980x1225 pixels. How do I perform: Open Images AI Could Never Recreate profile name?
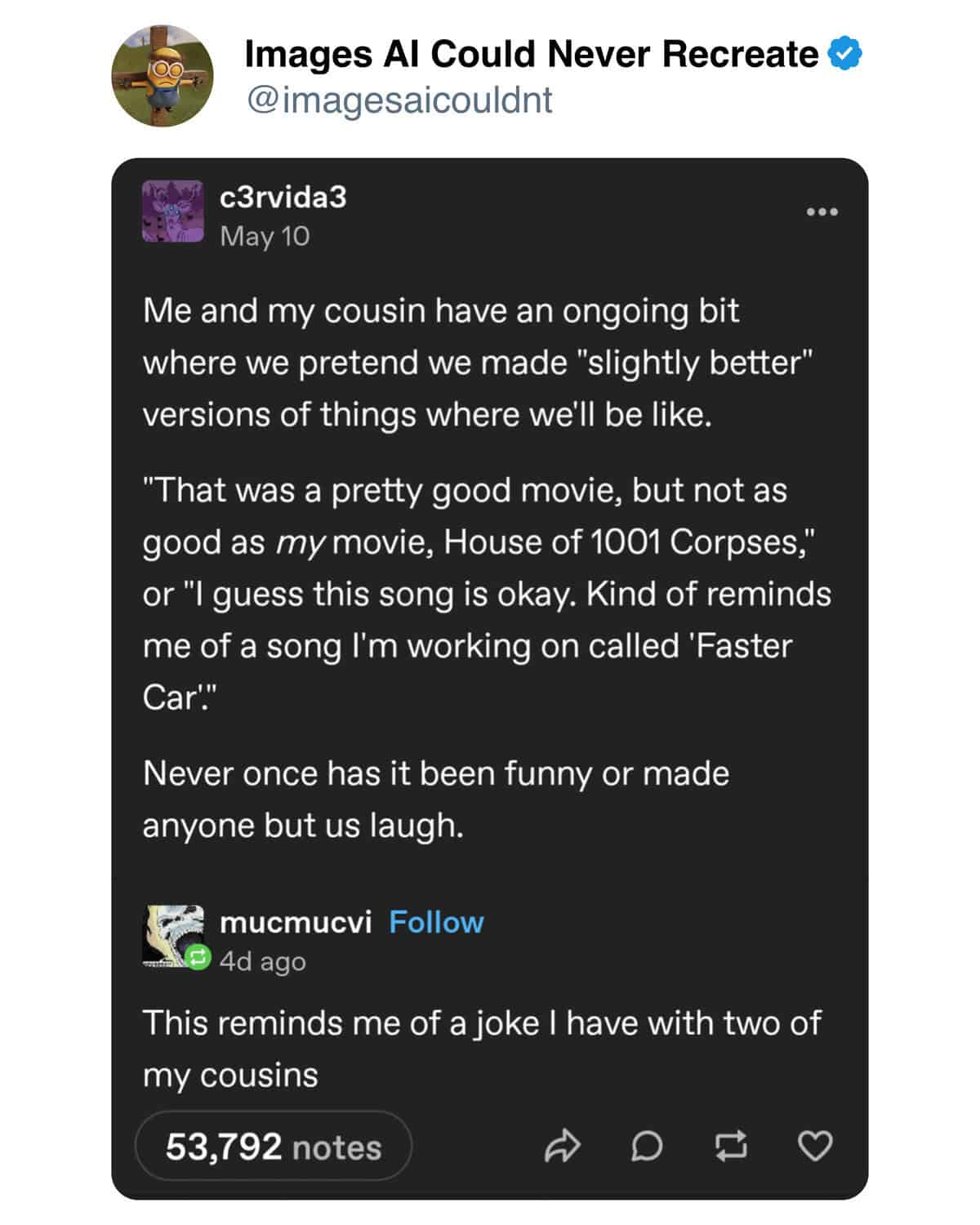coord(532,54)
